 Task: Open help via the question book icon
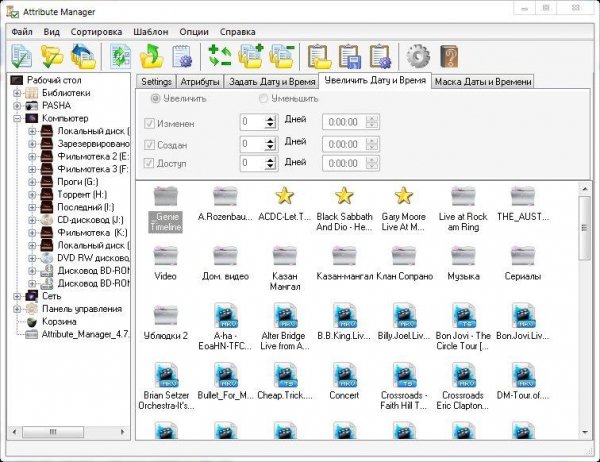pyautogui.click(x=449, y=57)
